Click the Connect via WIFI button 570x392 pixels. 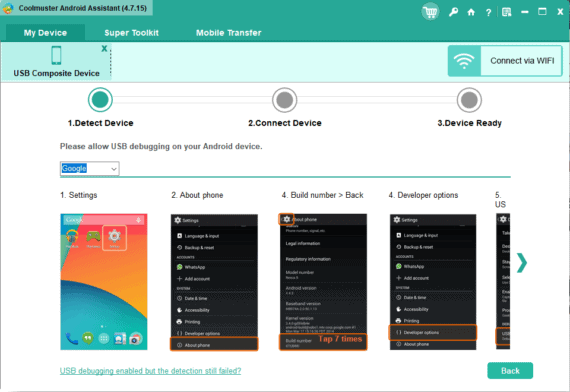505,61
